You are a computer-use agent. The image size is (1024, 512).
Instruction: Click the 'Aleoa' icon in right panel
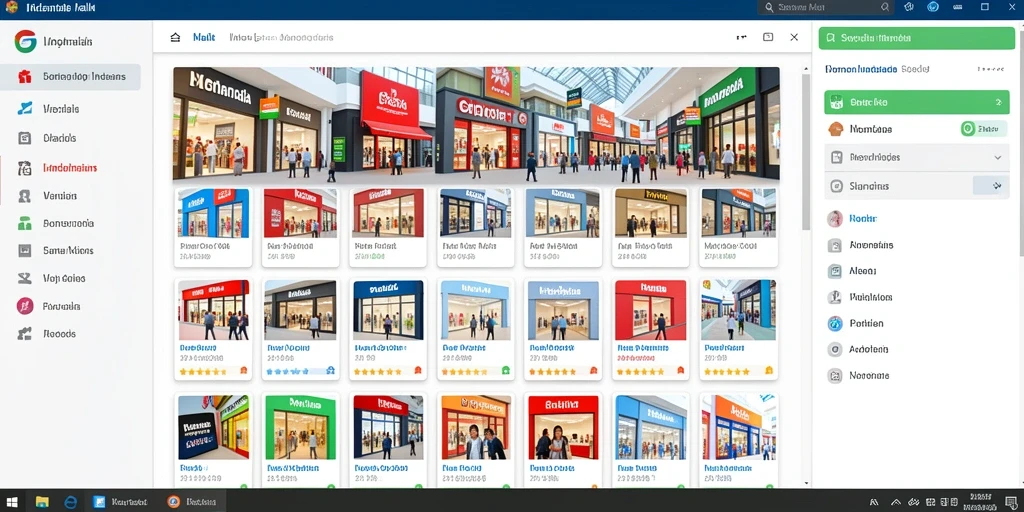tap(835, 271)
